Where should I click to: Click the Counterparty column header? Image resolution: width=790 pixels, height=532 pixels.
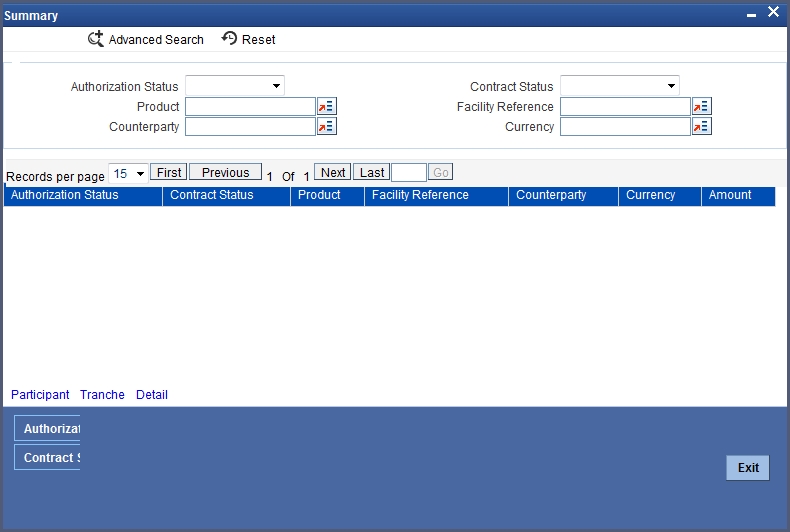(x=564, y=195)
